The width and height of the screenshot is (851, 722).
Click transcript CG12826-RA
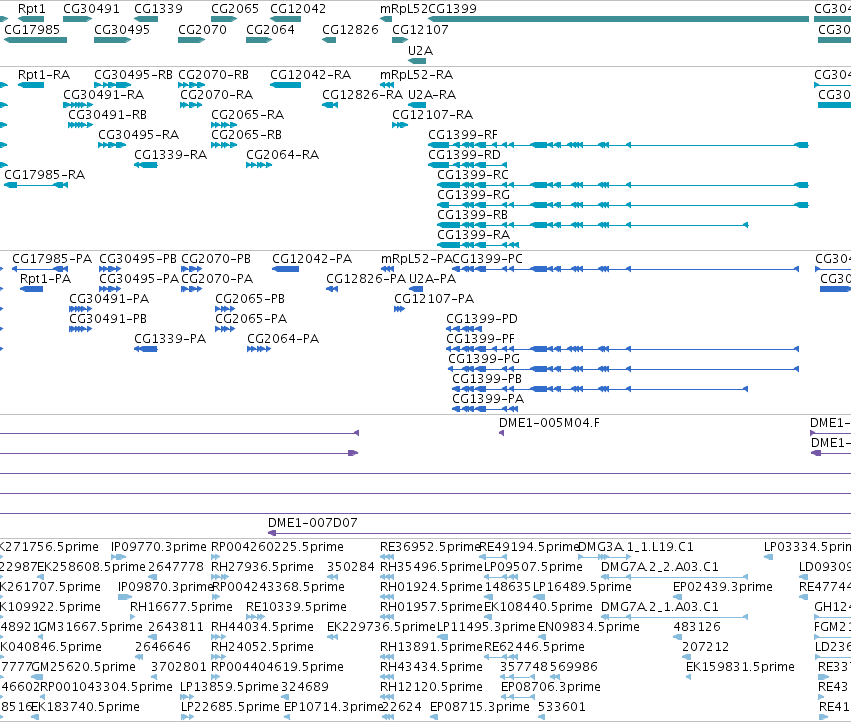click(363, 94)
